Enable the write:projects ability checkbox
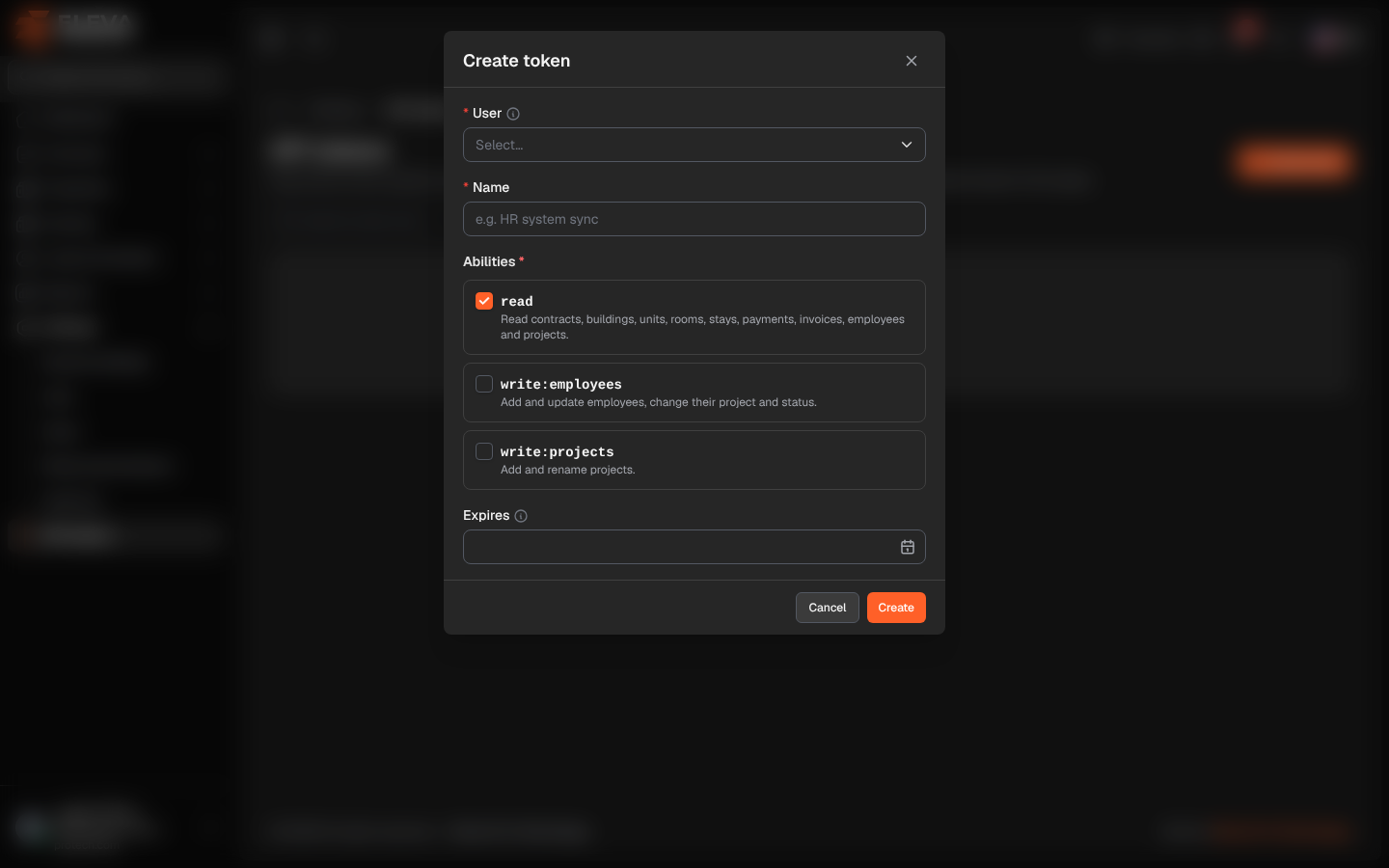The width and height of the screenshot is (1389, 868). [484, 451]
